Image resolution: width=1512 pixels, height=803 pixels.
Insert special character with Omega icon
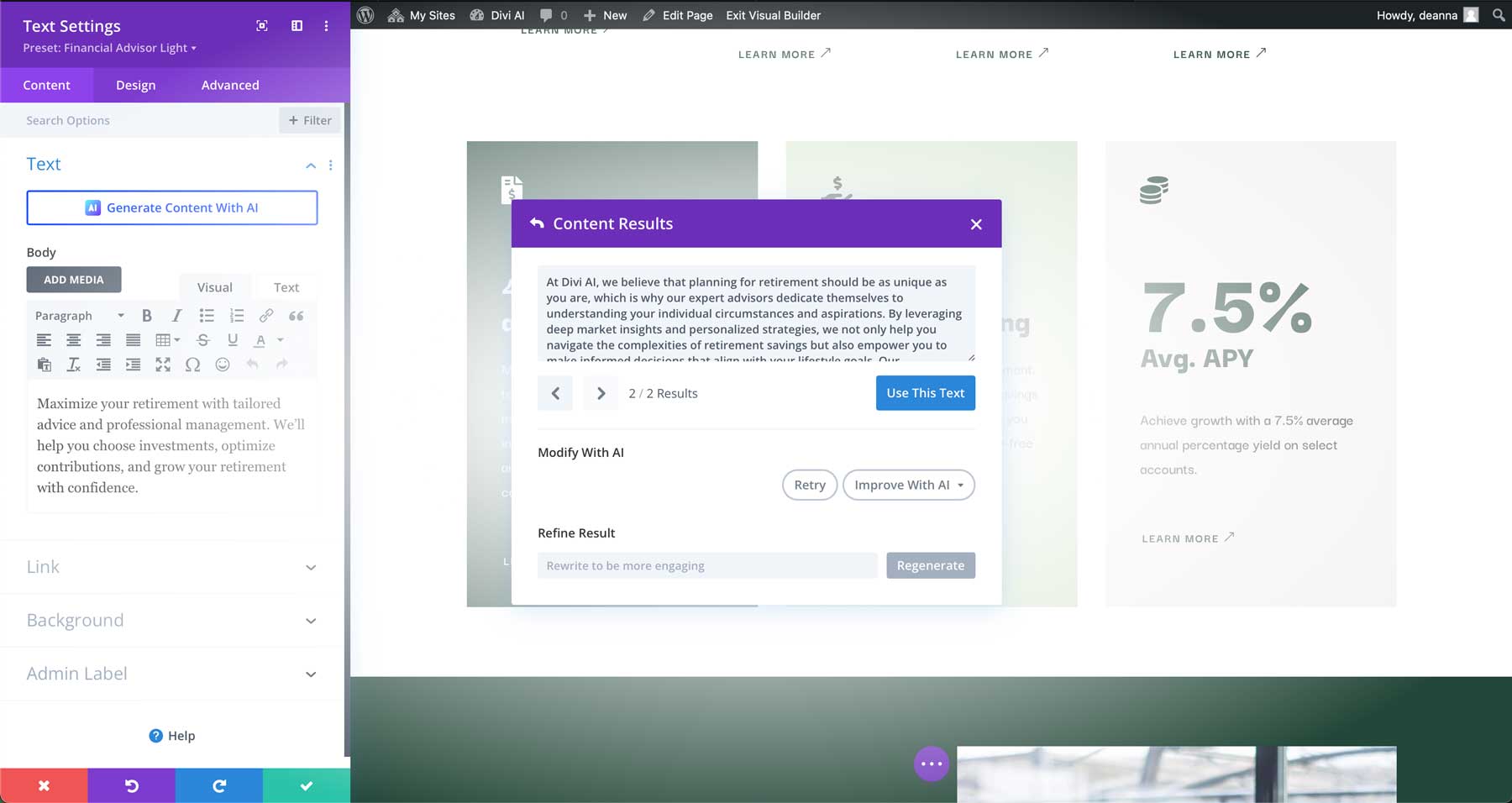point(192,365)
